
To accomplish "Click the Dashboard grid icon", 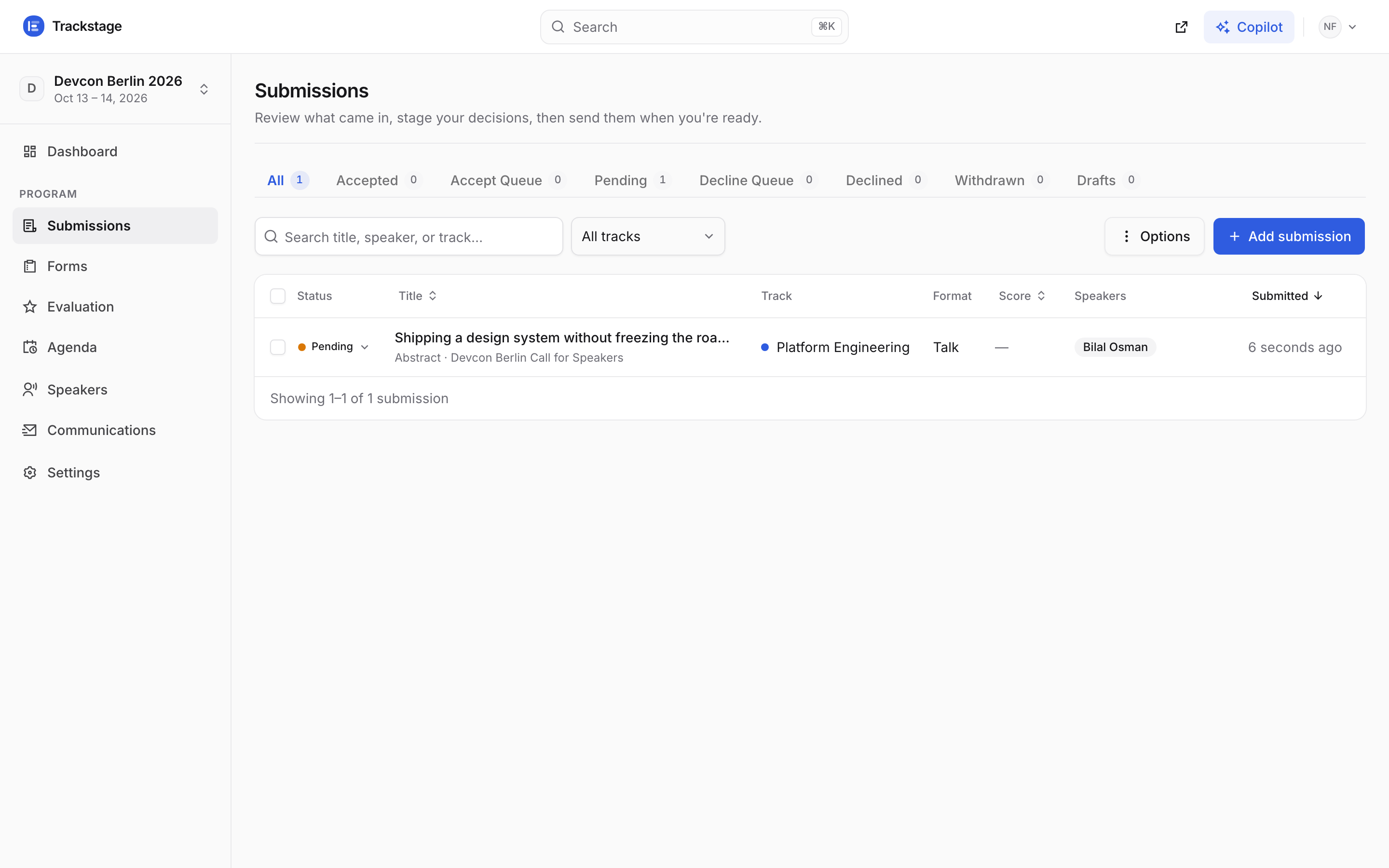I will point(30,151).
